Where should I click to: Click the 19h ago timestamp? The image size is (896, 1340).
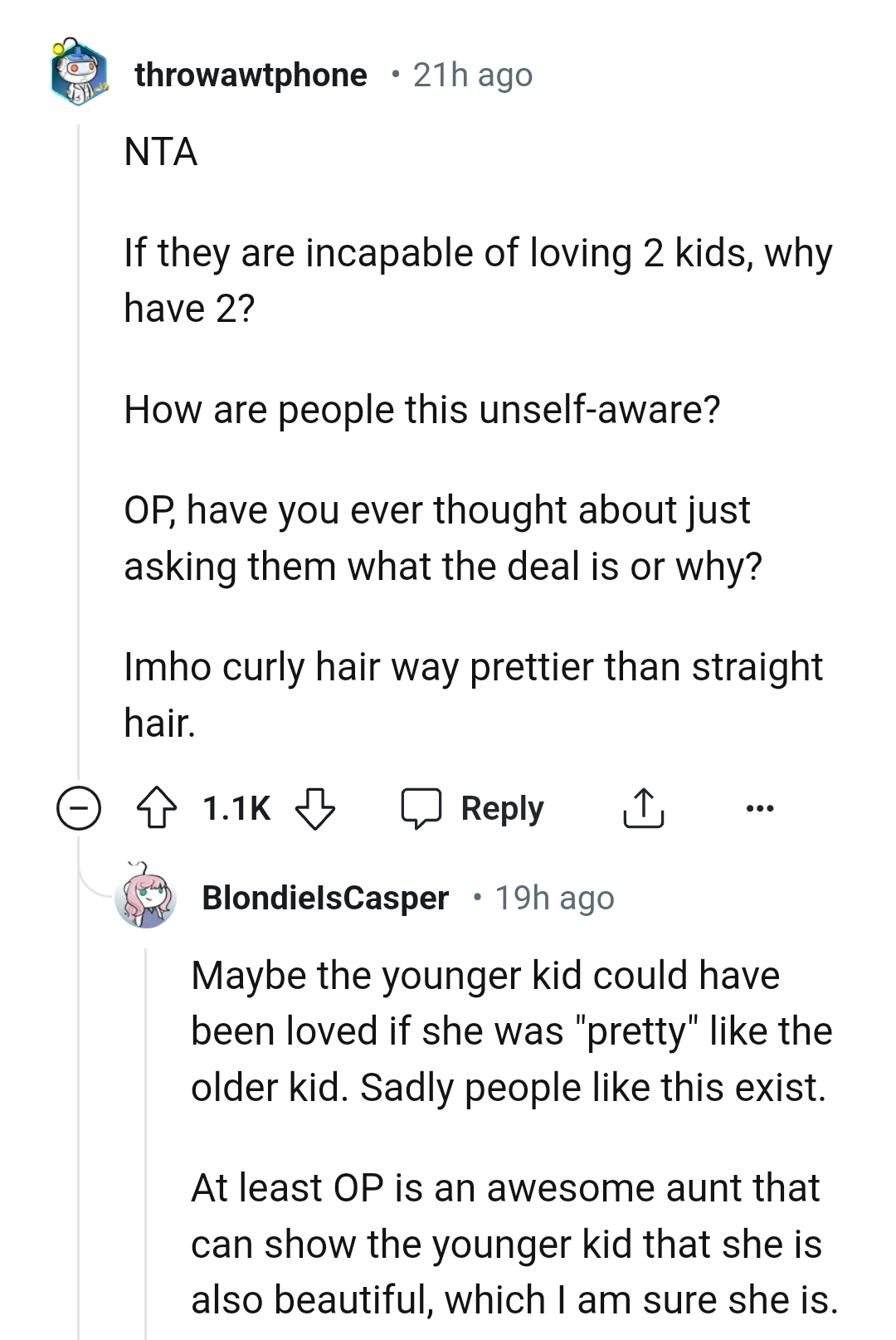pos(554,898)
